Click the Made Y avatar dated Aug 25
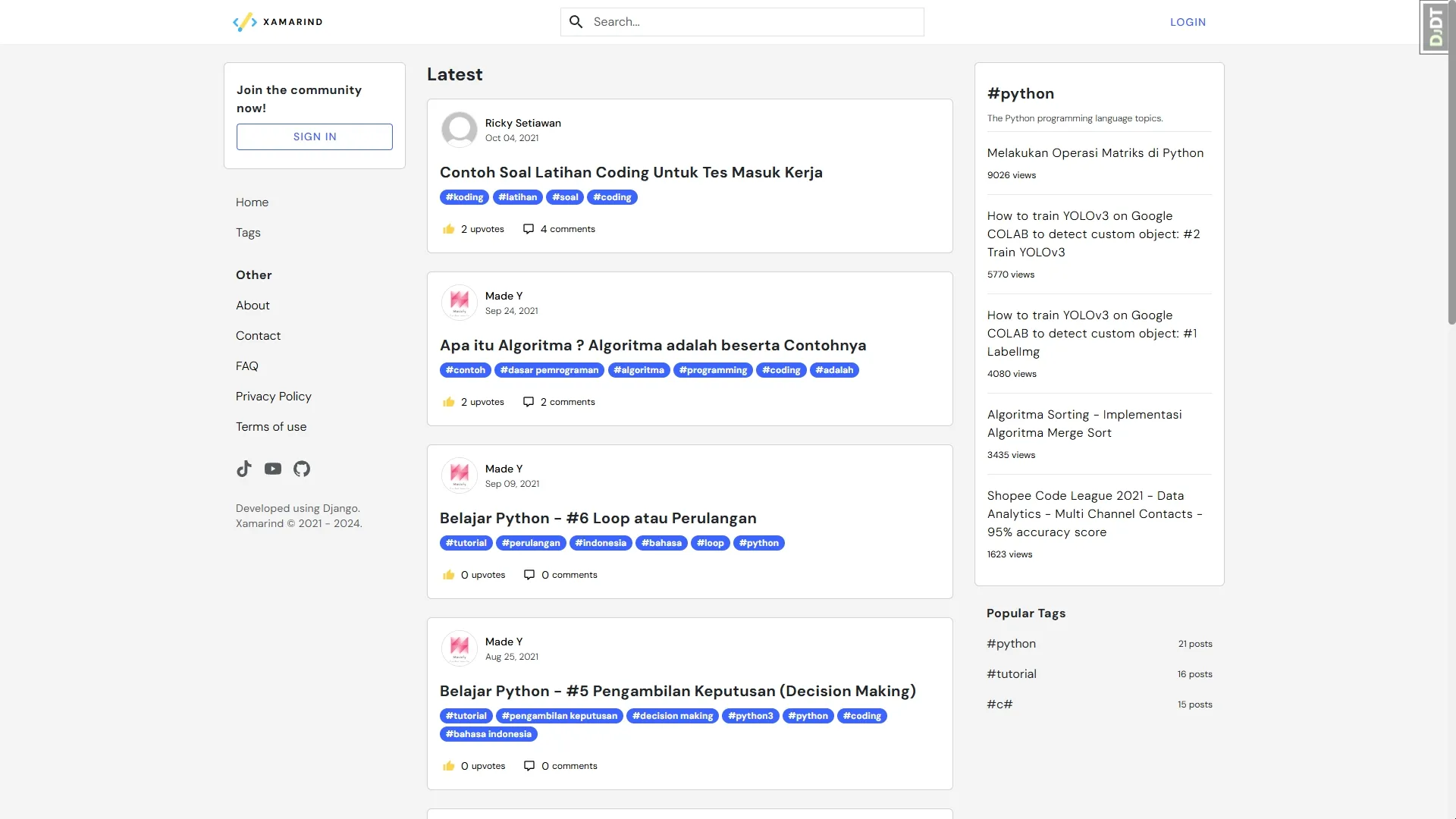1456x819 pixels. click(460, 648)
